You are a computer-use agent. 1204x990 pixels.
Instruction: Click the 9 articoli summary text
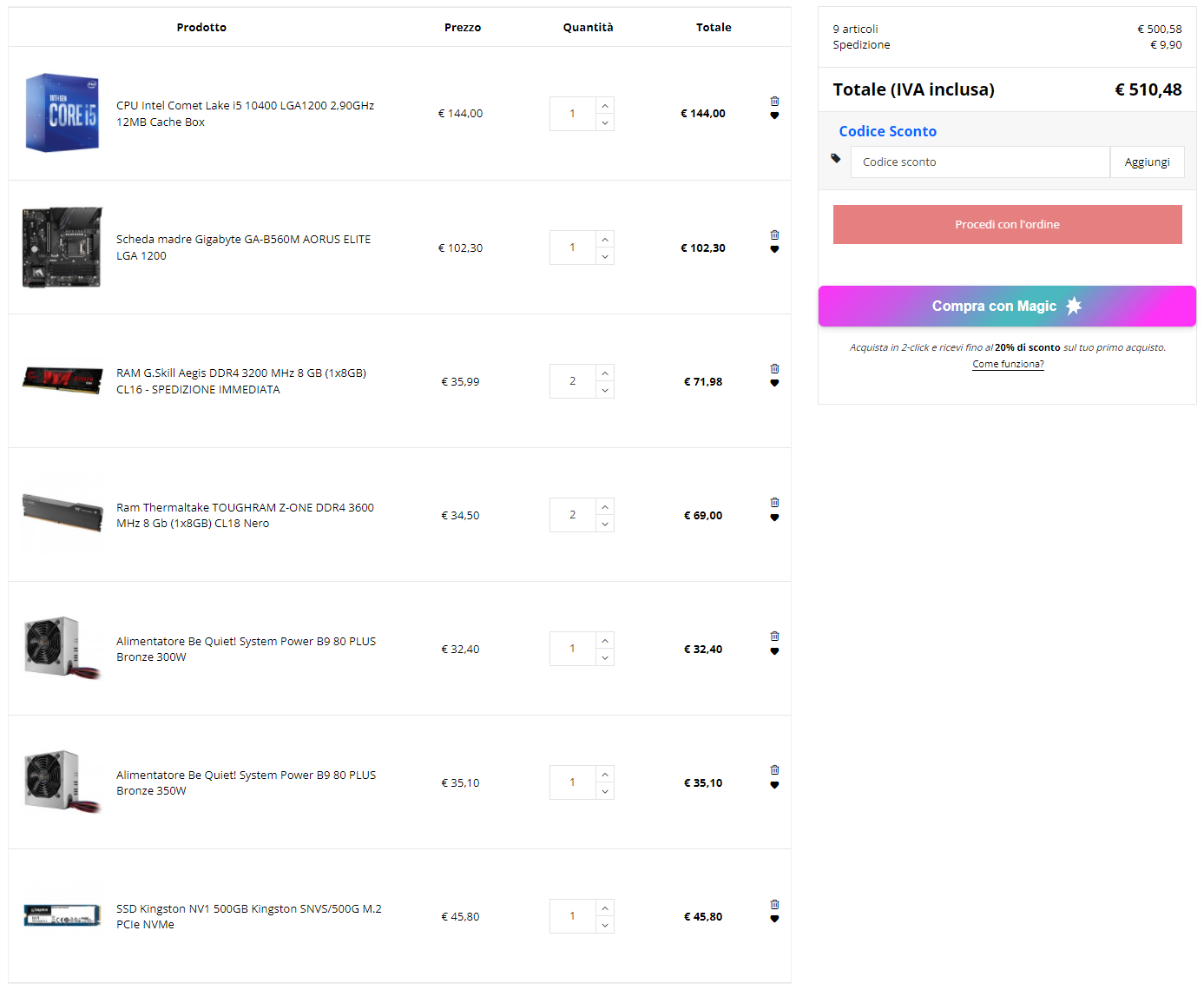tap(855, 30)
